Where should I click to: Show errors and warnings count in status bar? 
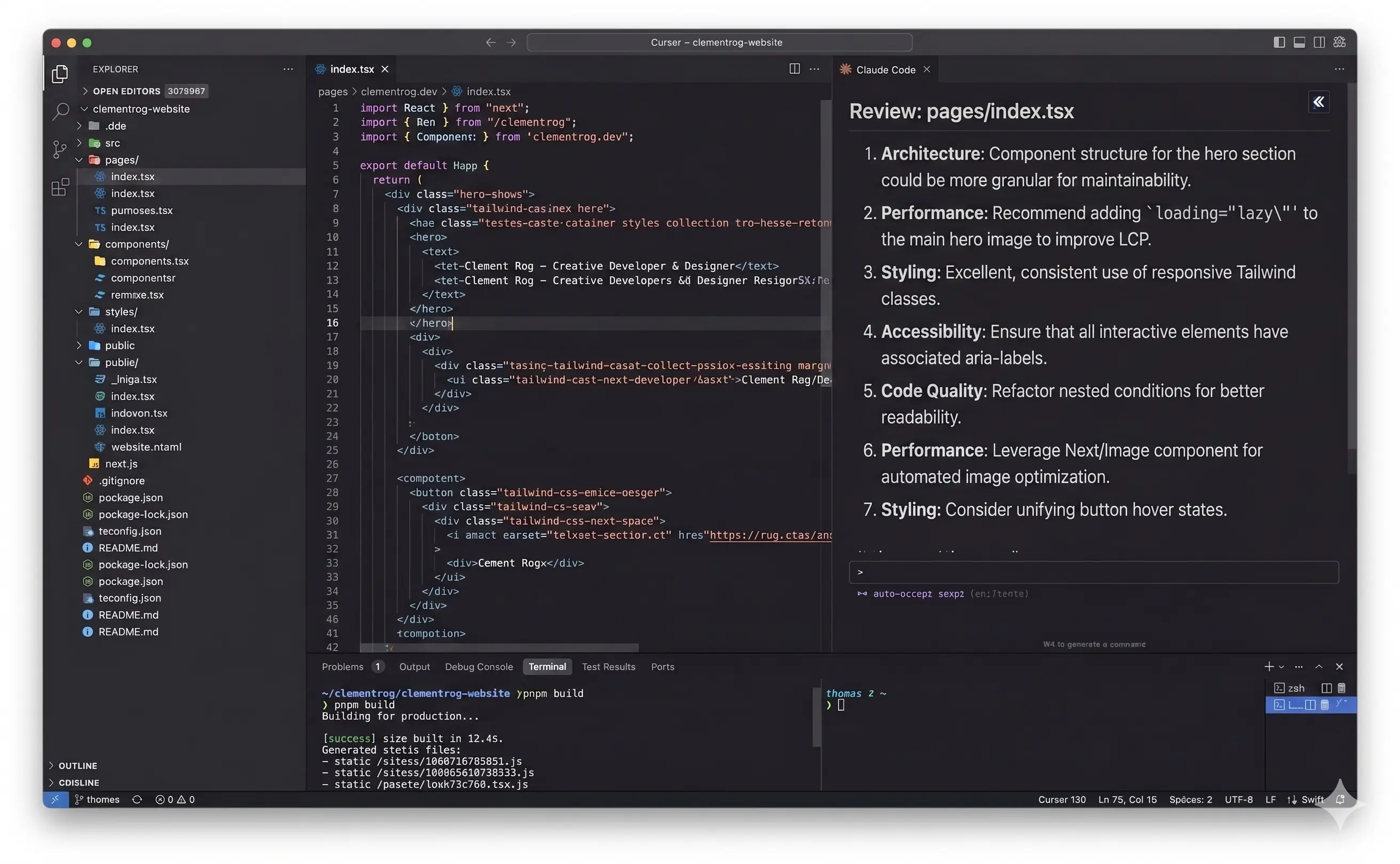pyautogui.click(x=175, y=799)
